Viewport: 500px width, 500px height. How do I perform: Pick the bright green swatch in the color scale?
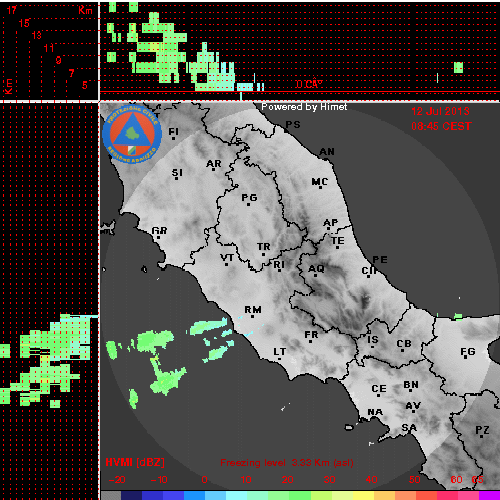point(300,495)
